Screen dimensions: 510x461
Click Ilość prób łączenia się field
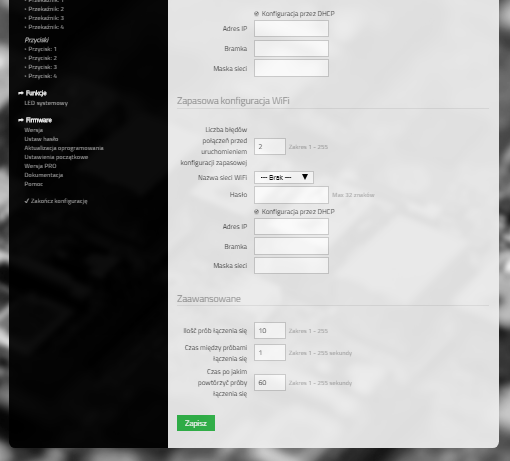[x=270, y=331]
